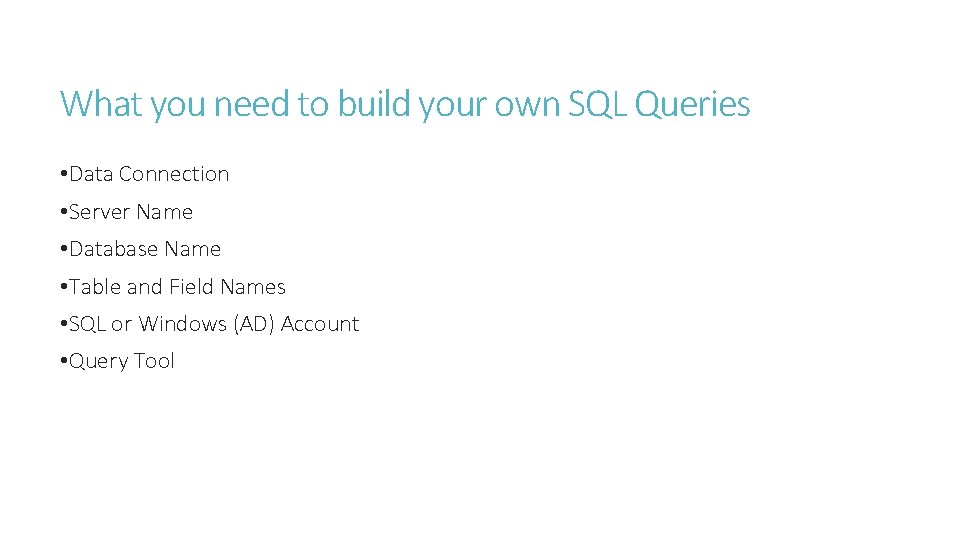Select the Database Name bullet line

[144, 249]
